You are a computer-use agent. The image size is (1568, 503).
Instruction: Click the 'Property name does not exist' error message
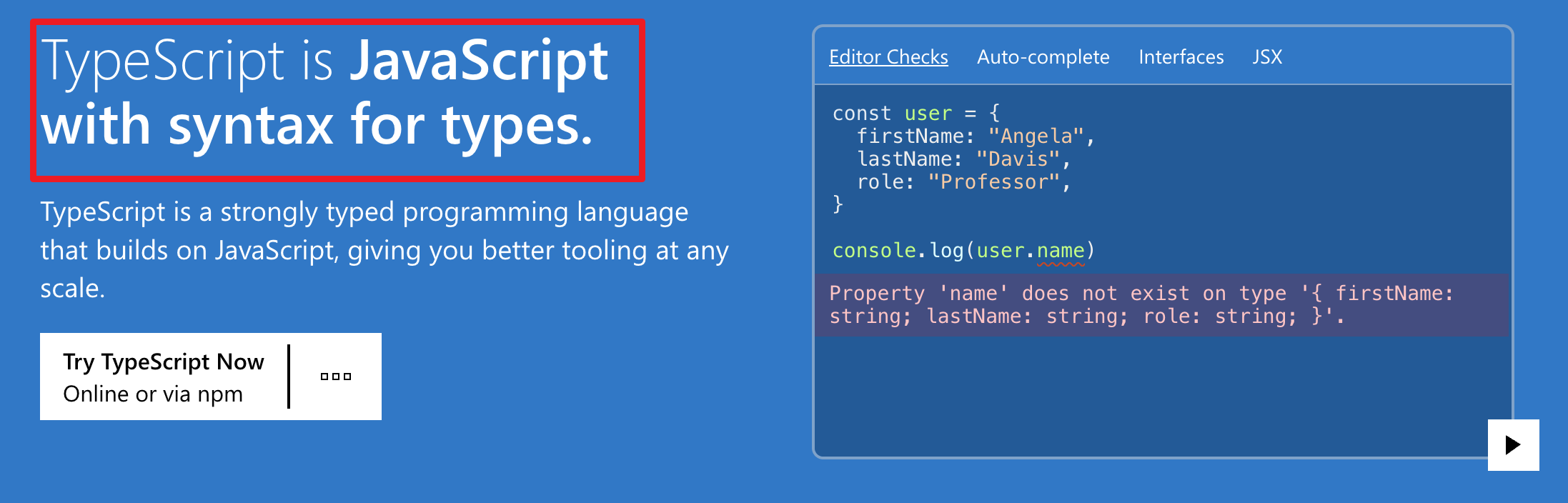click(1162, 305)
